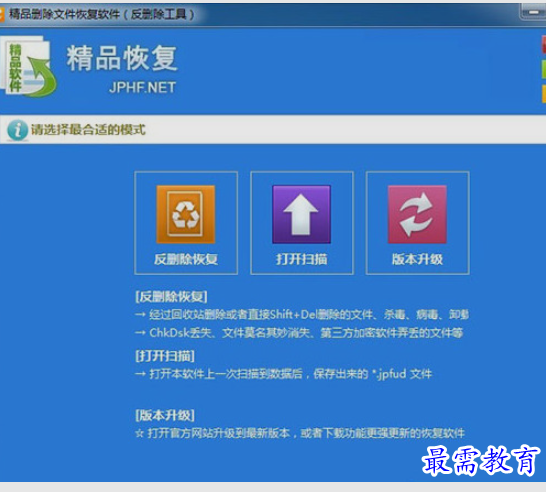Click the 请选择最合适的模式 hint text
The height and width of the screenshot is (492, 546).
tap(88, 130)
